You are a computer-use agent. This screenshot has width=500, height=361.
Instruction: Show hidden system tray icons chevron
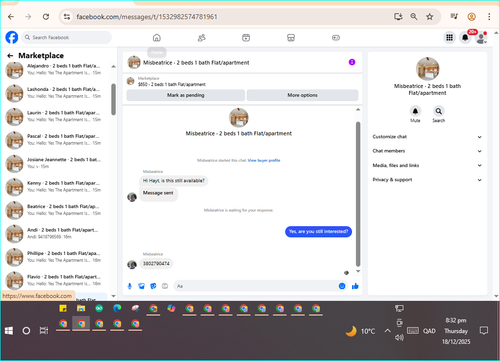pyautogui.click(x=387, y=331)
